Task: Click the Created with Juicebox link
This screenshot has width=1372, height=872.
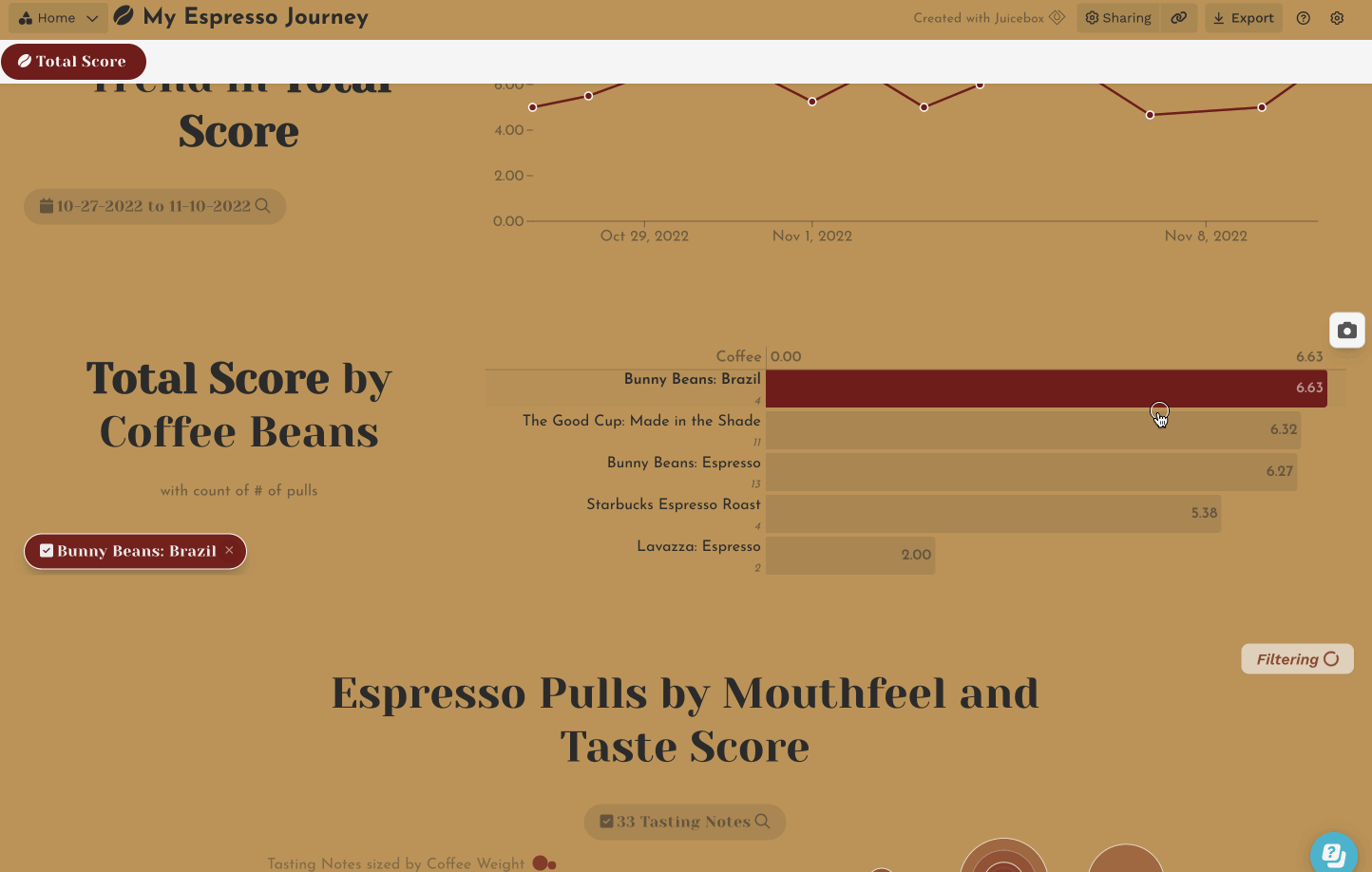Action: pyautogui.click(x=989, y=18)
